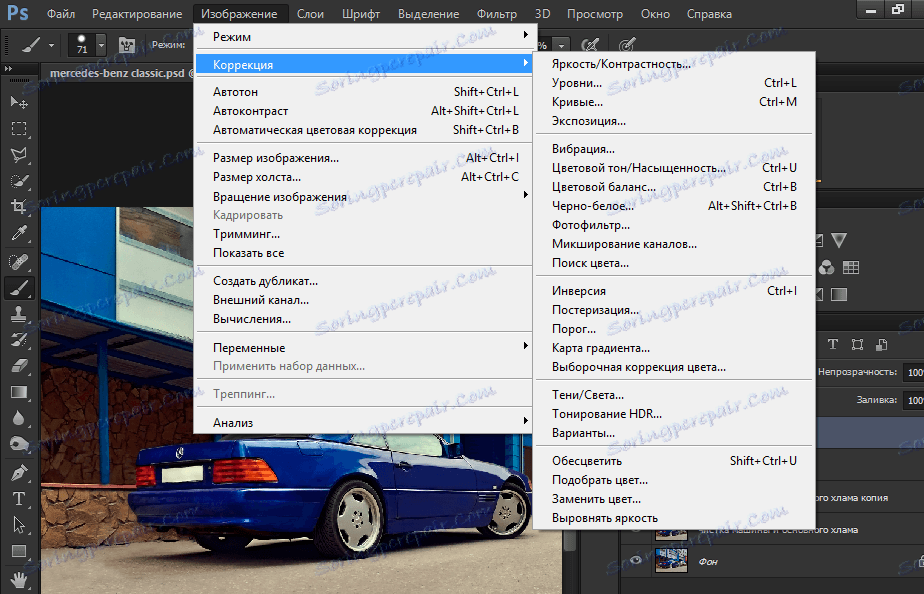Screen dimensions: 924x594
Task: Choose Цветовой тон/Насыщенность... menu entry
Action: (638, 168)
